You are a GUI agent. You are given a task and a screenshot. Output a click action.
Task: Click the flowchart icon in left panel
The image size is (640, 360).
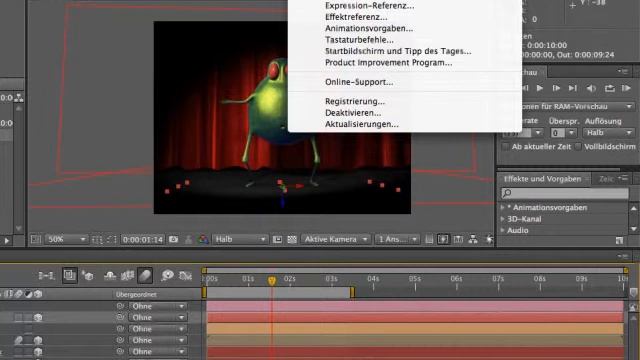19,98
